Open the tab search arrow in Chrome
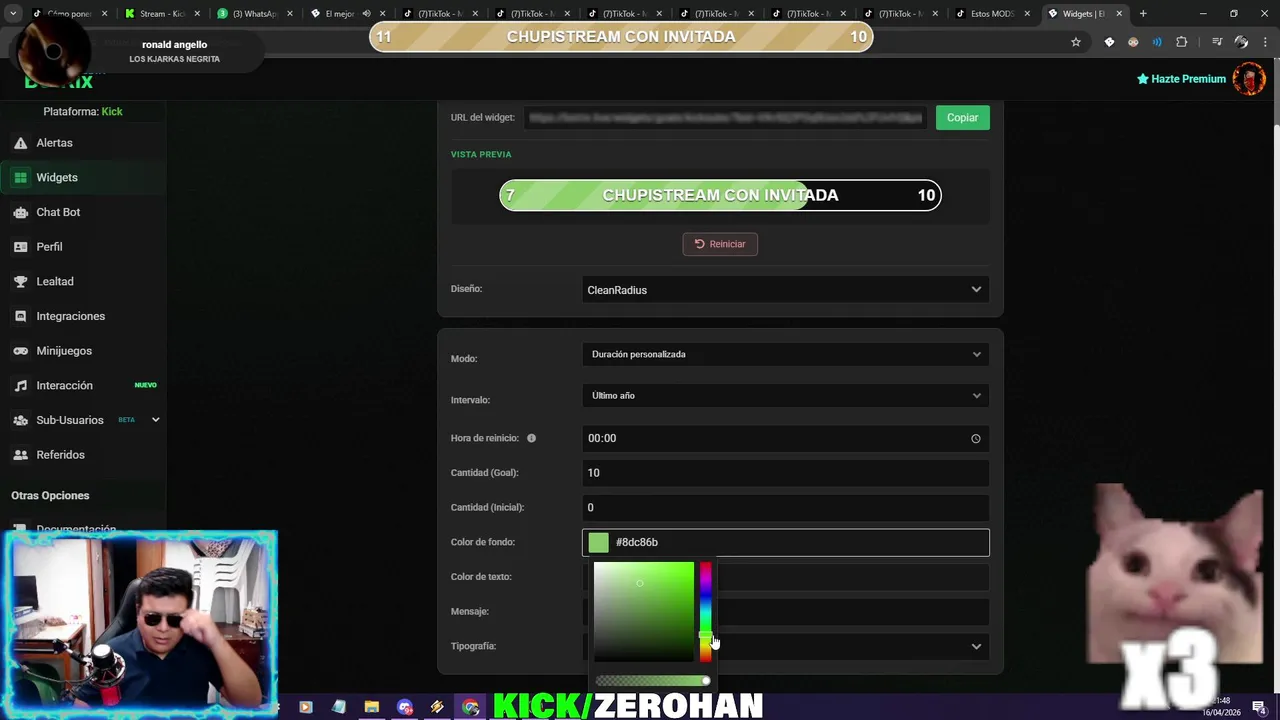This screenshot has width=1280, height=720. click(x=13, y=14)
